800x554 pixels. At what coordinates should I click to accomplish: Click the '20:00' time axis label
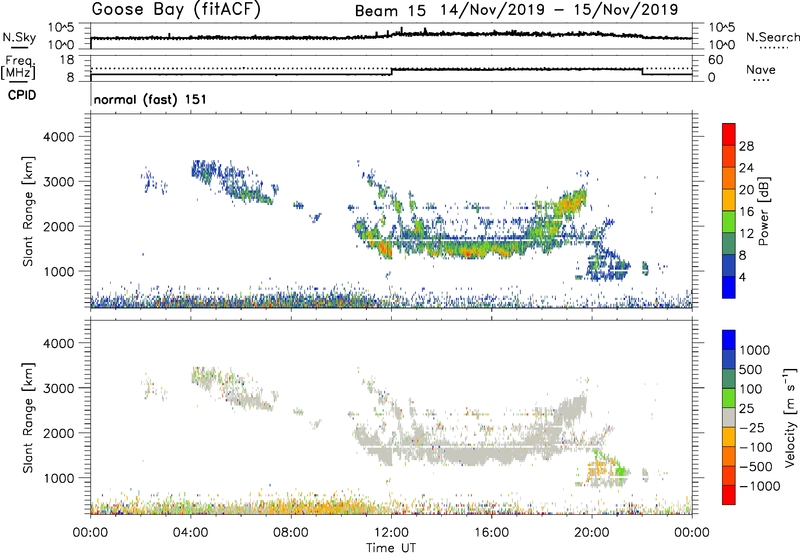591,533
